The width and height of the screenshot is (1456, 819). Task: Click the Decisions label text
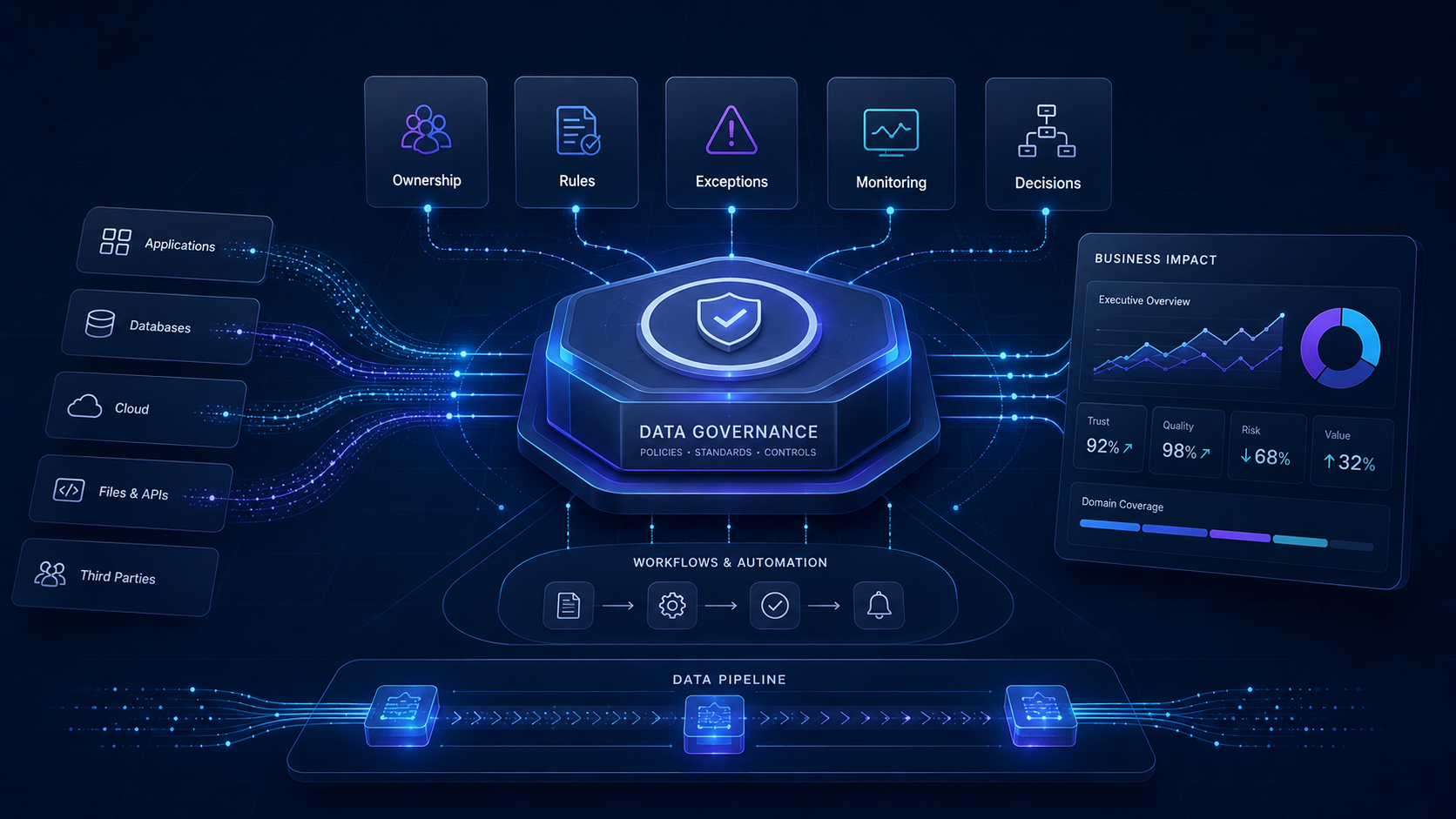[1048, 183]
